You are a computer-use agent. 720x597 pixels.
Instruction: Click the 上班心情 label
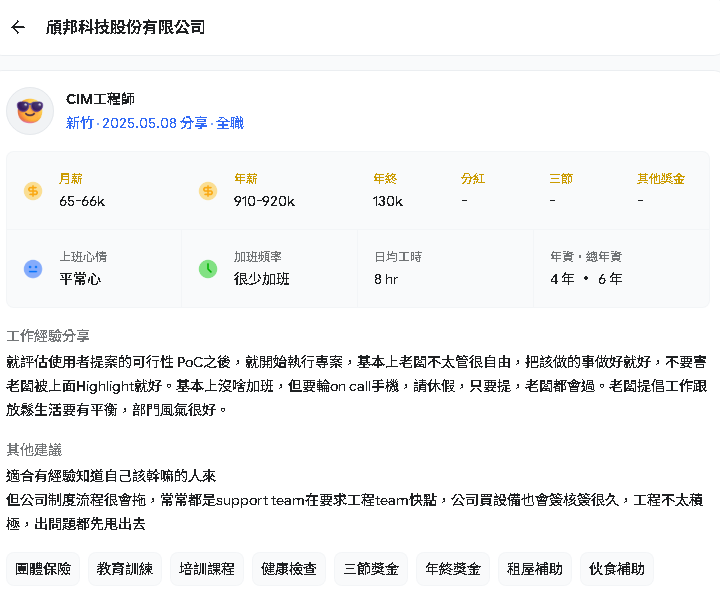[83, 257]
